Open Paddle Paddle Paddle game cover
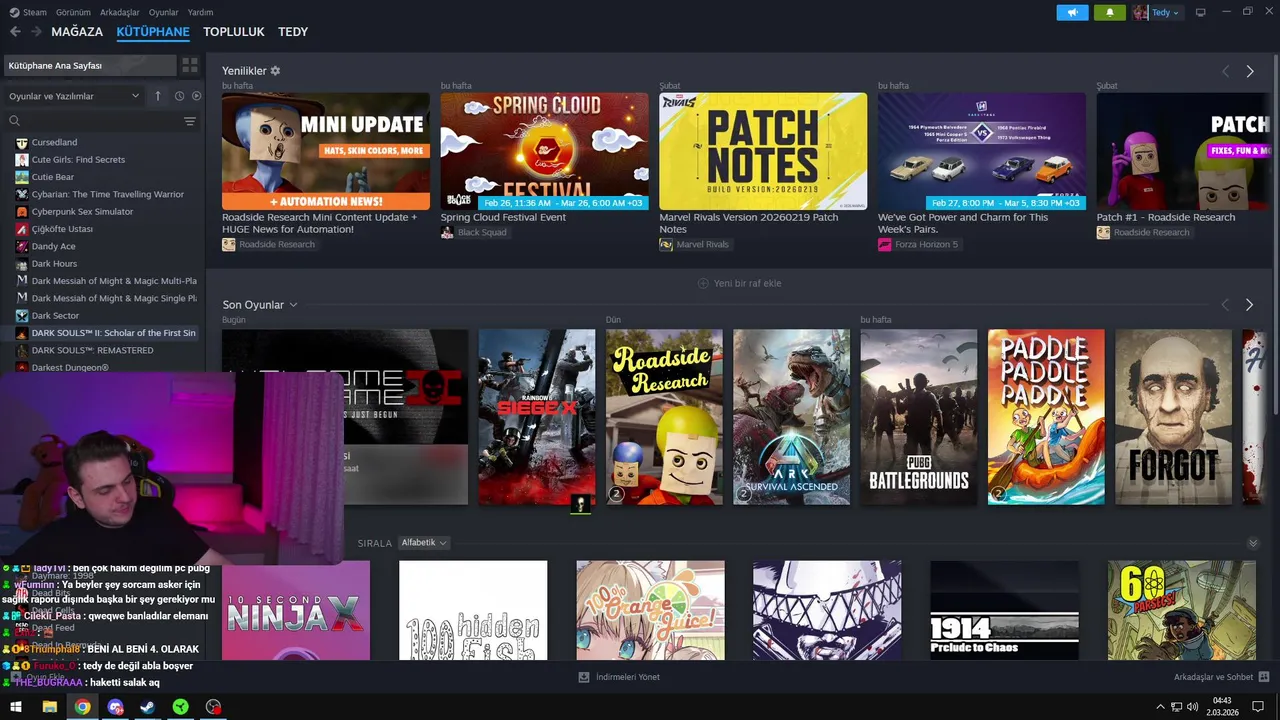Screen dimensions: 1280x720 (1046, 417)
